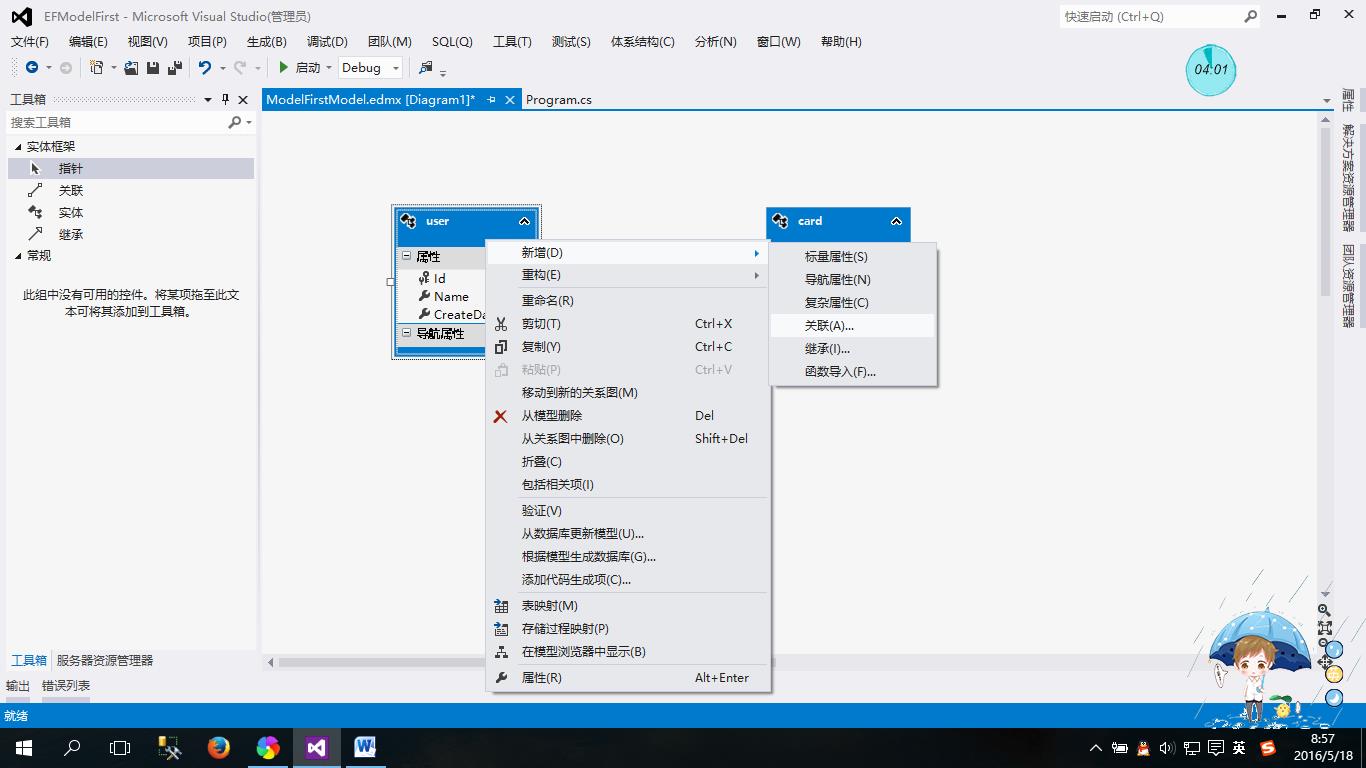Choose 关联(A)... in the submenu

pyautogui.click(x=853, y=325)
